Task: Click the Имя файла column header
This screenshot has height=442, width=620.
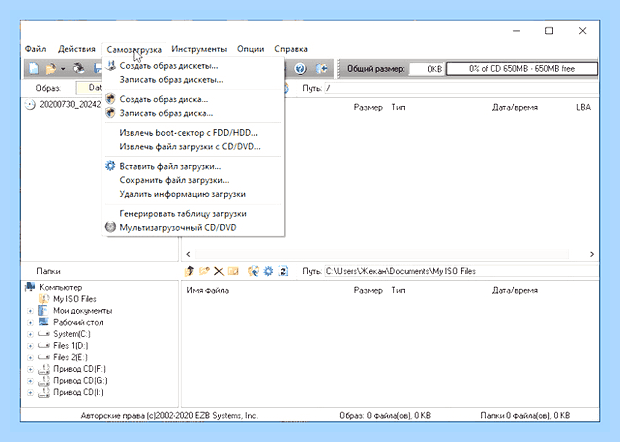Action: tap(208, 291)
